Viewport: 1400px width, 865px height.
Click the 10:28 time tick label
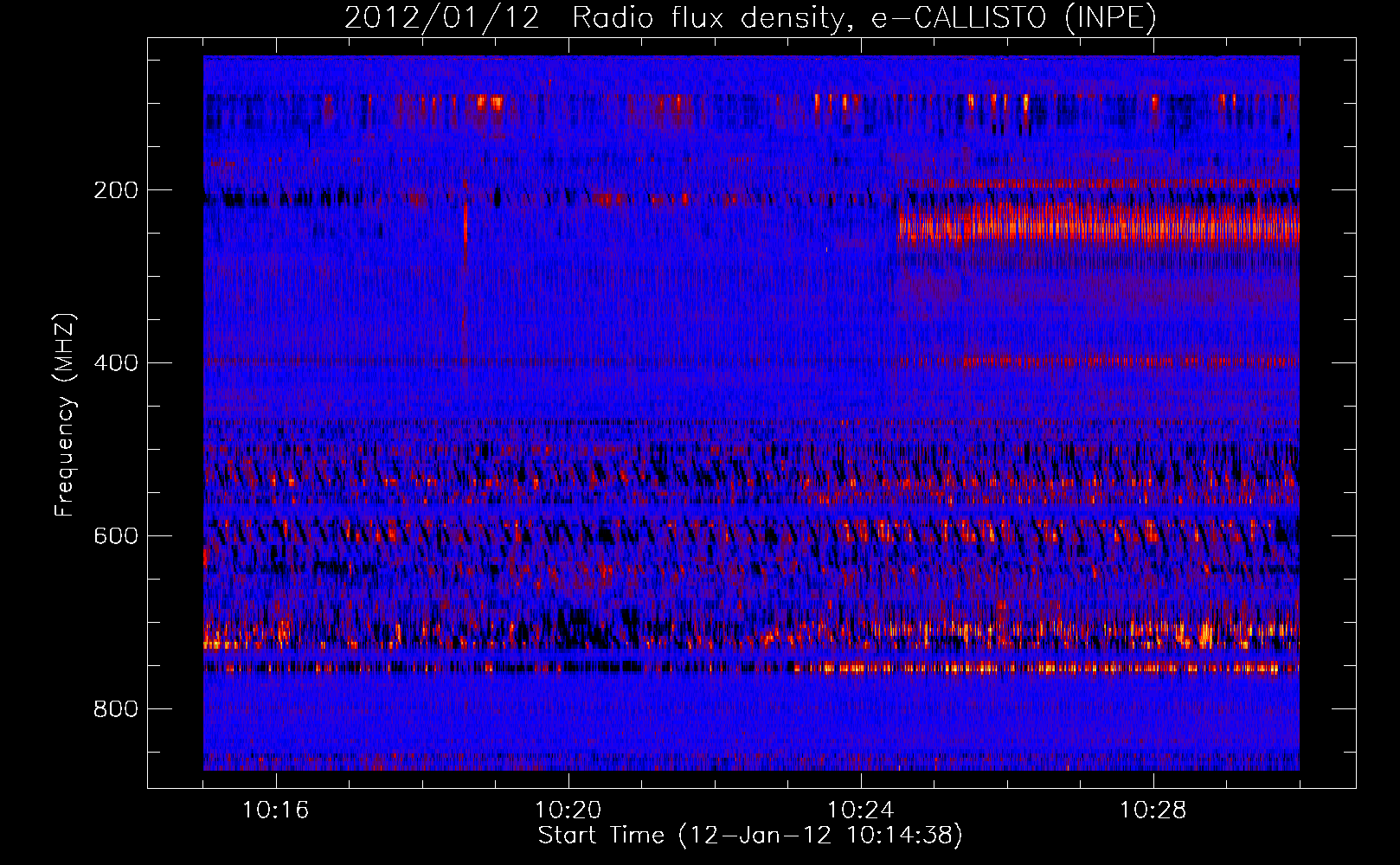click(x=1153, y=811)
